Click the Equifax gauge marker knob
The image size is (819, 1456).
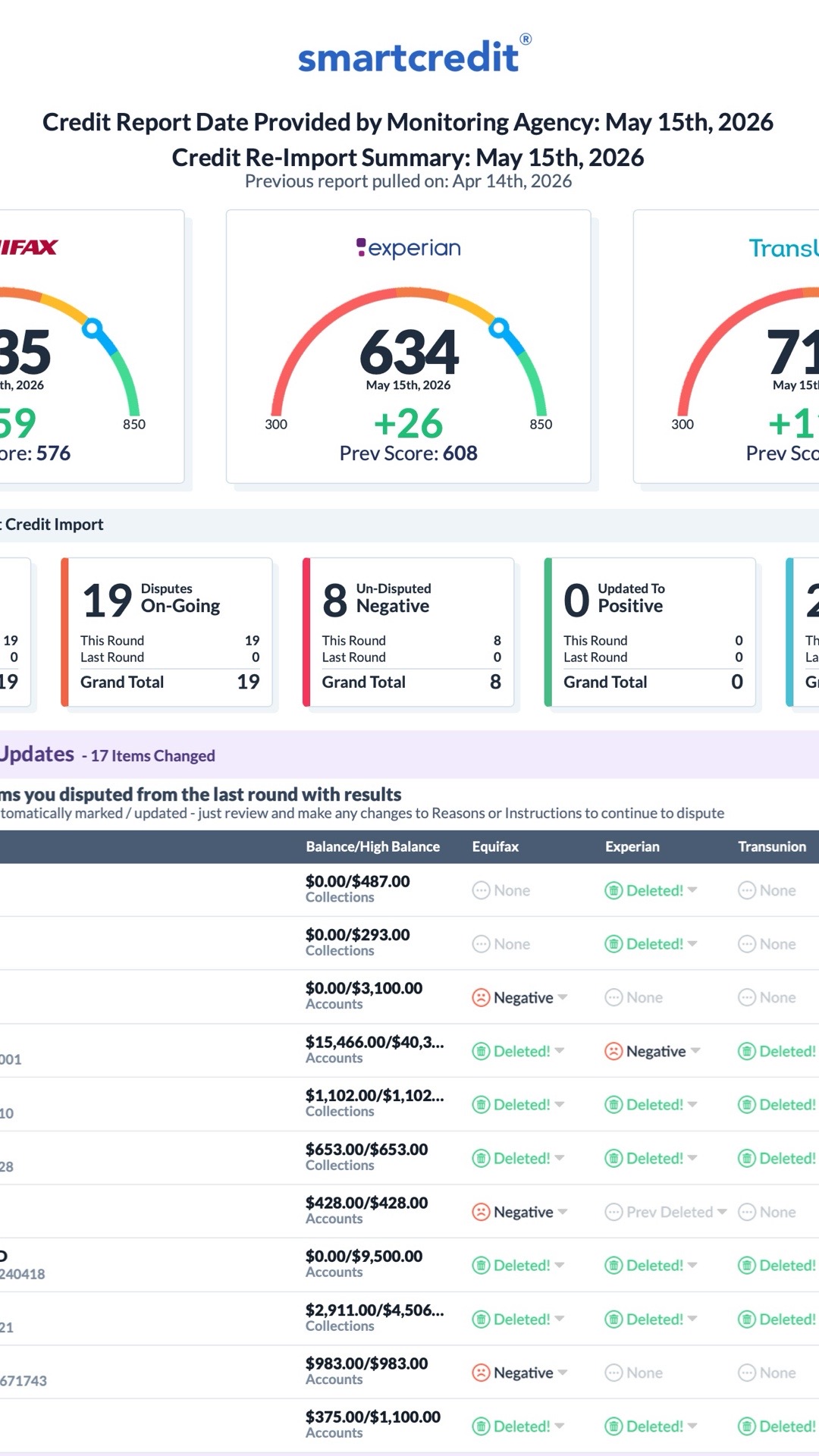coord(92,328)
